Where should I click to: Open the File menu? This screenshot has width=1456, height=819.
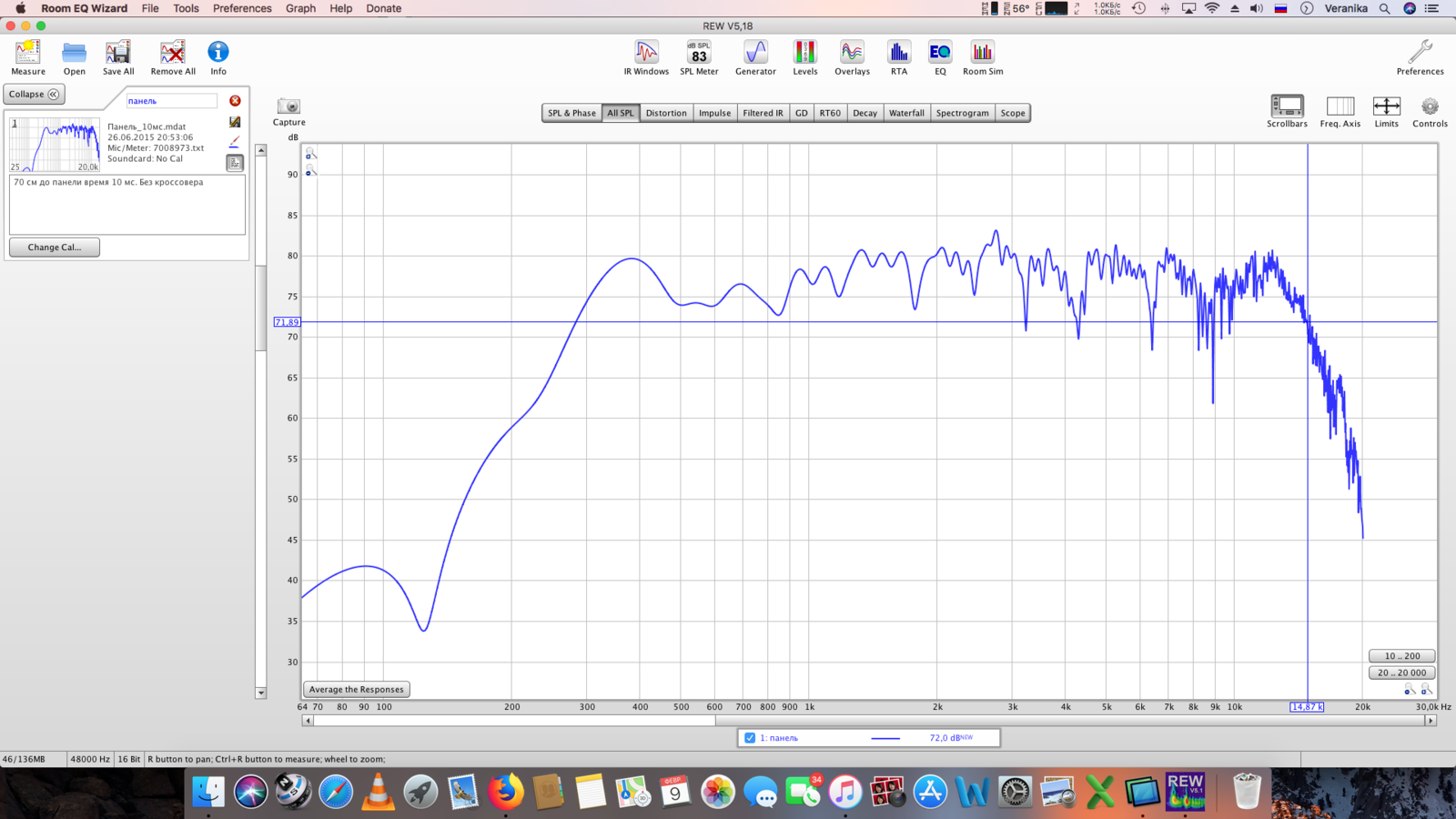[x=150, y=8]
